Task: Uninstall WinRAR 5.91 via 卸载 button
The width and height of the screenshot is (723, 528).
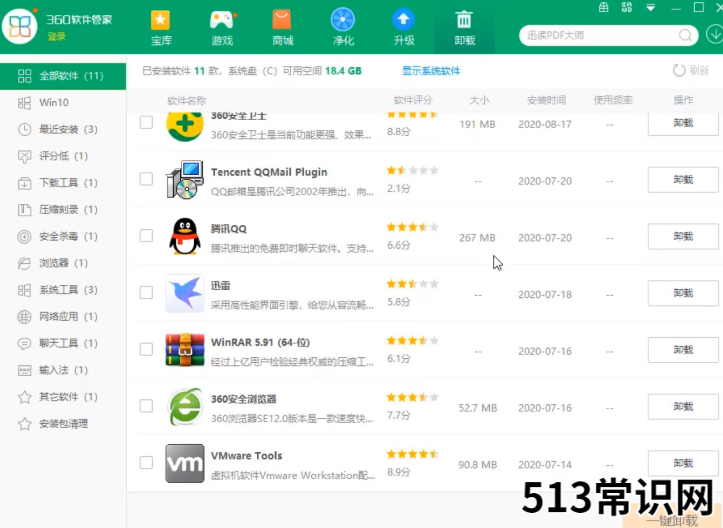Action: point(683,350)
